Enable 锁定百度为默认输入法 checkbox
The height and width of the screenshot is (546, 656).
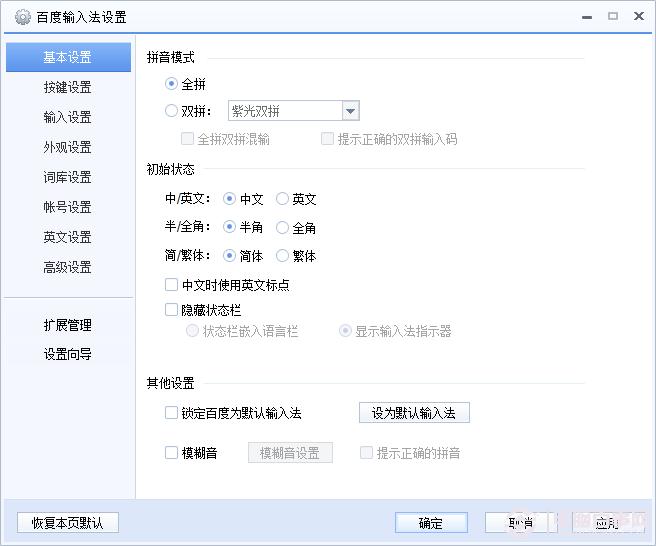172,413
